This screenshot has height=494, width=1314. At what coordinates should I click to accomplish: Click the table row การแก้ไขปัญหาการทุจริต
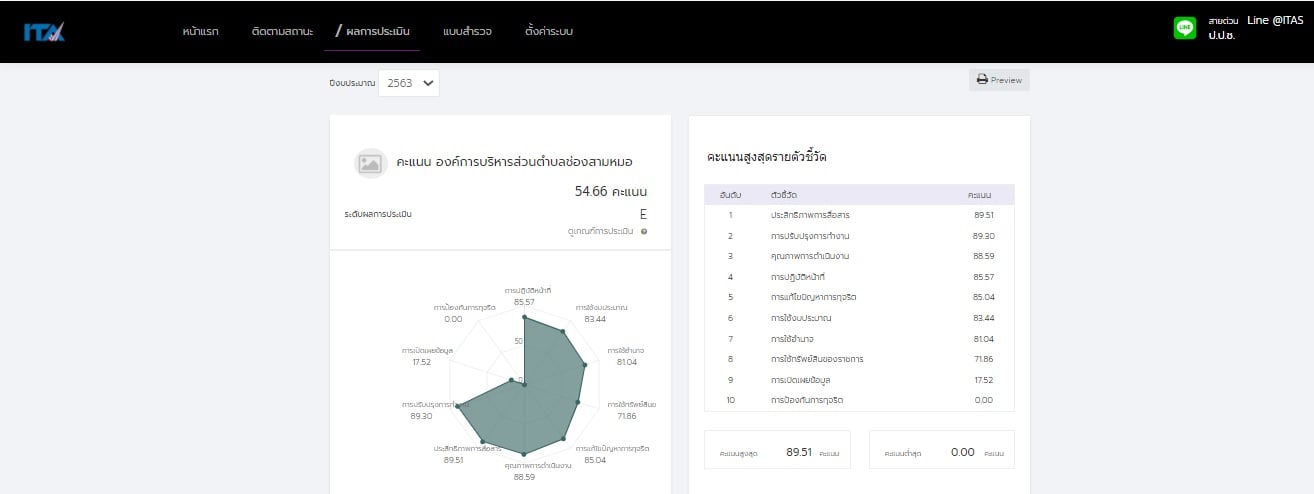(x=859, y=297)
